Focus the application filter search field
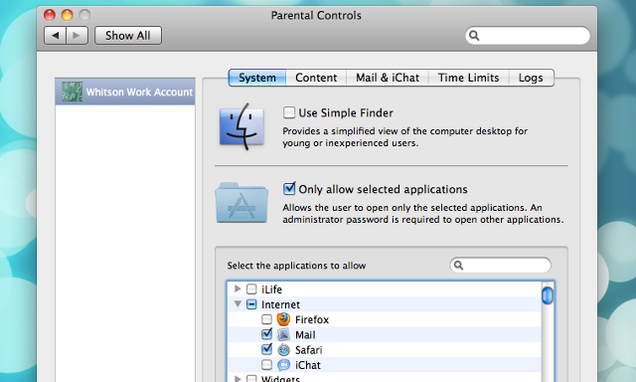Screen dimensions: 636x382 [x=500, y=265]
